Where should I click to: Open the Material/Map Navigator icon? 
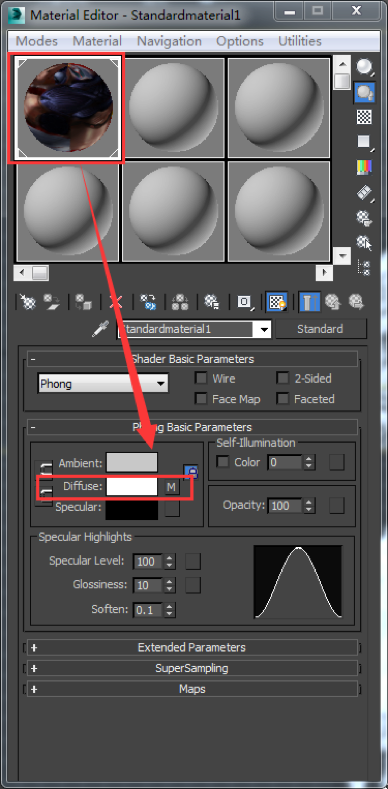[364, 267]
